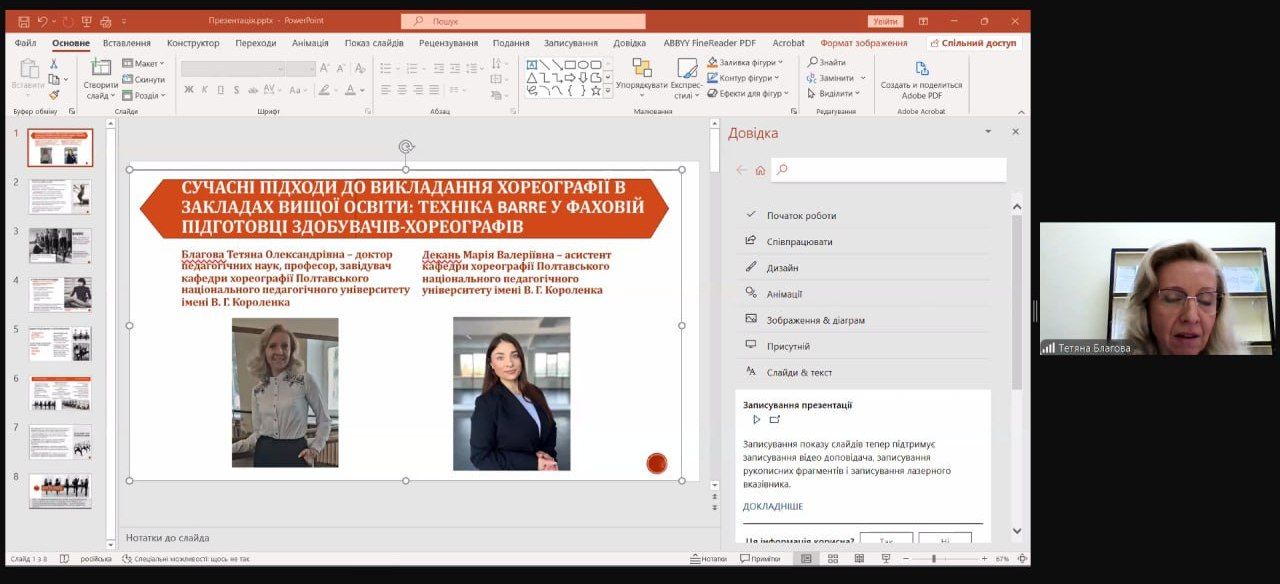Screen dimensions: 1280x584
Task: Click the Save icon in the title bar
Action: click(23, 21)
